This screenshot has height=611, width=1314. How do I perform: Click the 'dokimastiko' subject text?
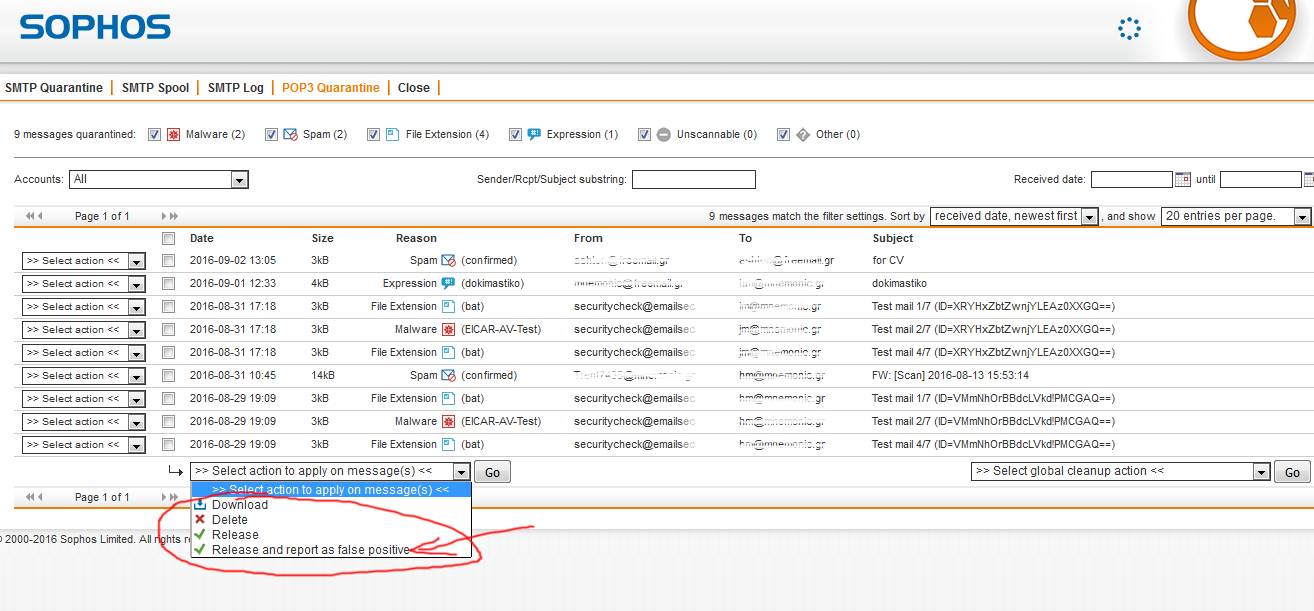click(899, 284)
